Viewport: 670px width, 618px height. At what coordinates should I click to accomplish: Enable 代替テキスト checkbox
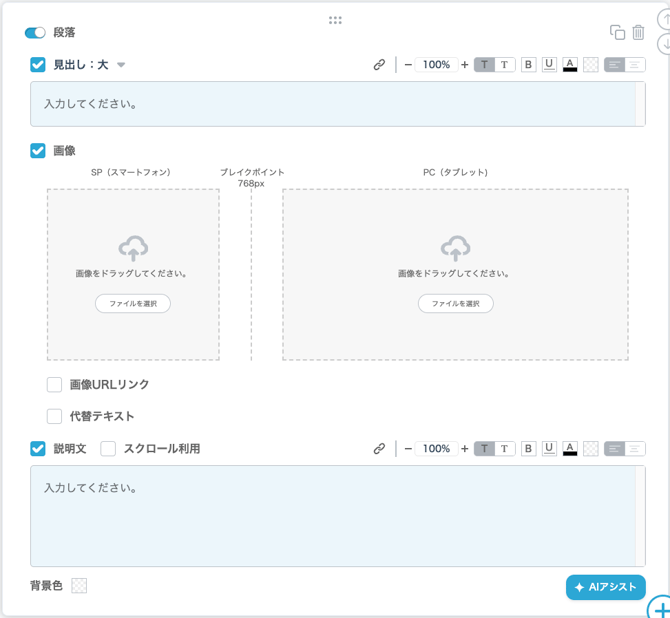click(x=54, y=416)
